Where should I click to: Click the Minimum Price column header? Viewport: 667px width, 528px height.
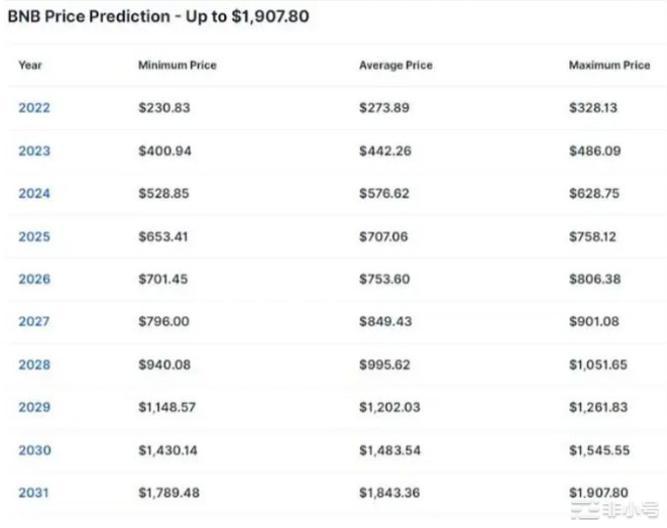[177, 65]
